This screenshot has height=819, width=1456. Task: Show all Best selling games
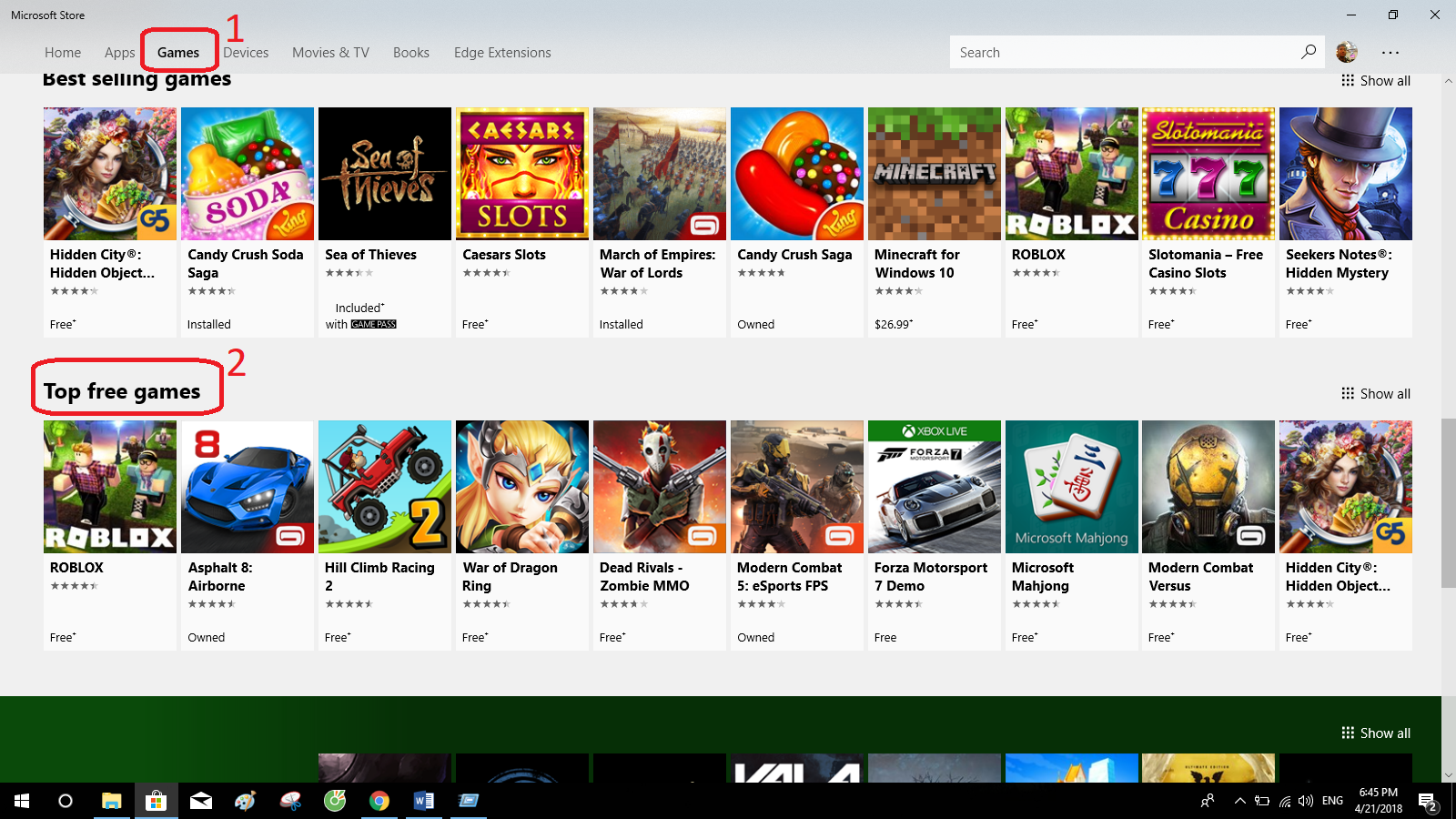point(1376,81)
